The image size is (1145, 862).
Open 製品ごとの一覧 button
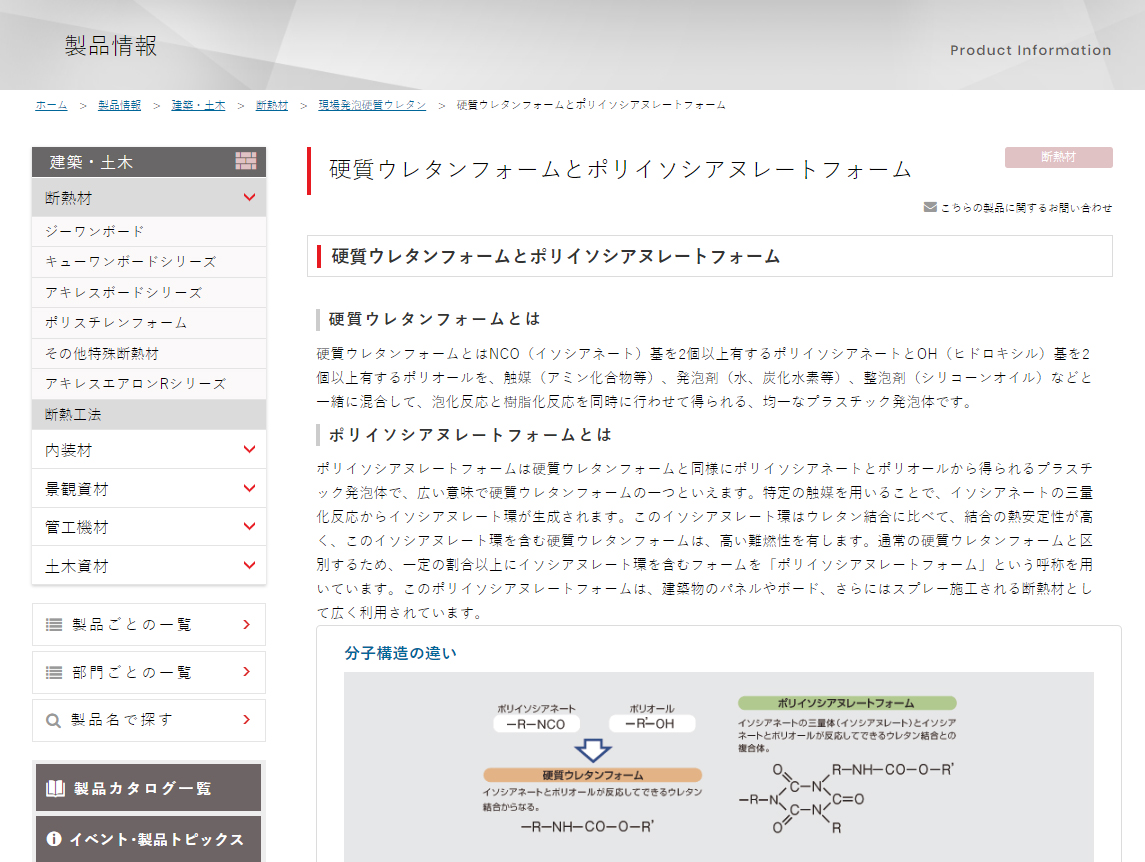coord(149,625)
